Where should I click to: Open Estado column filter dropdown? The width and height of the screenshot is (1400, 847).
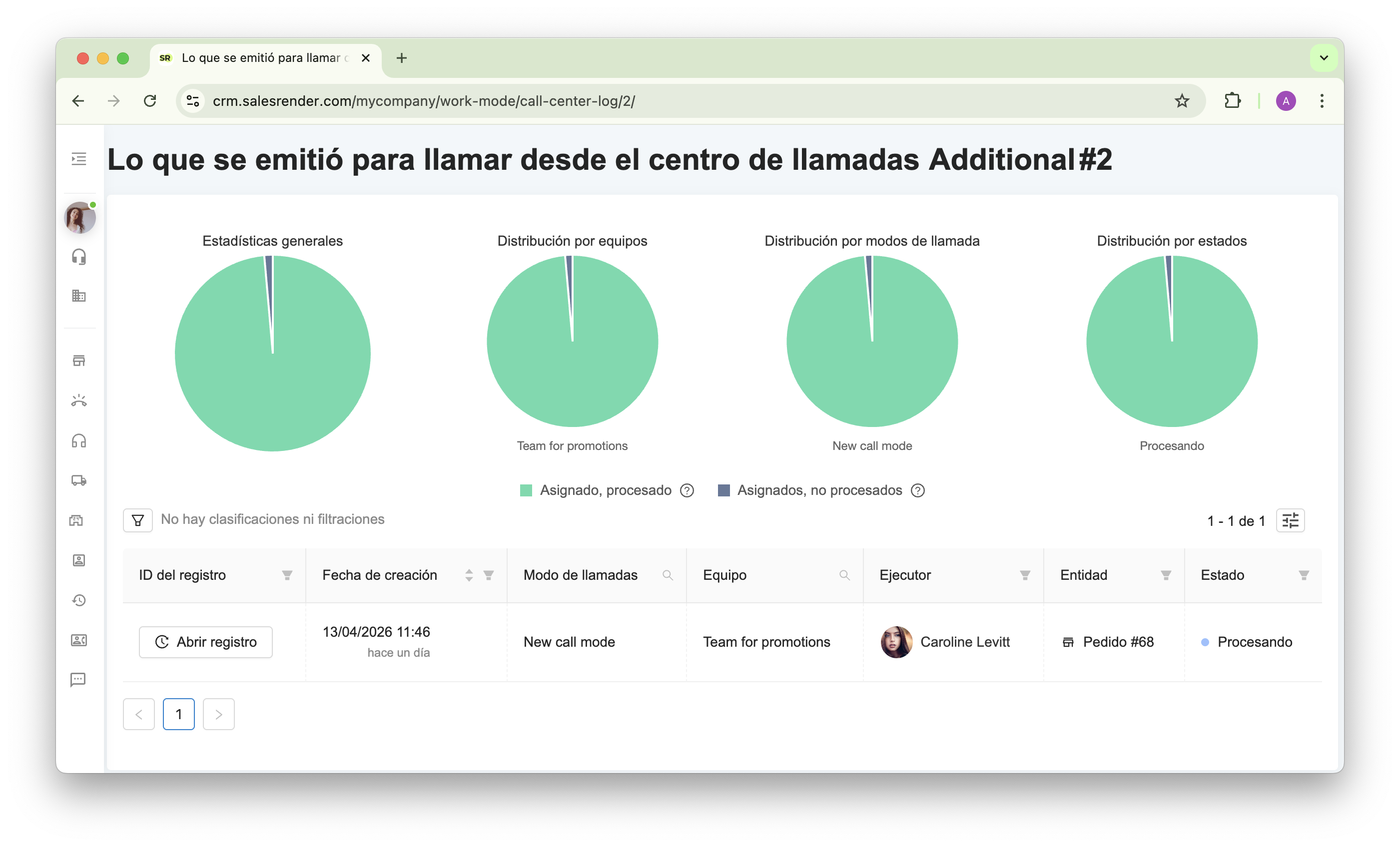(1304, 575)
